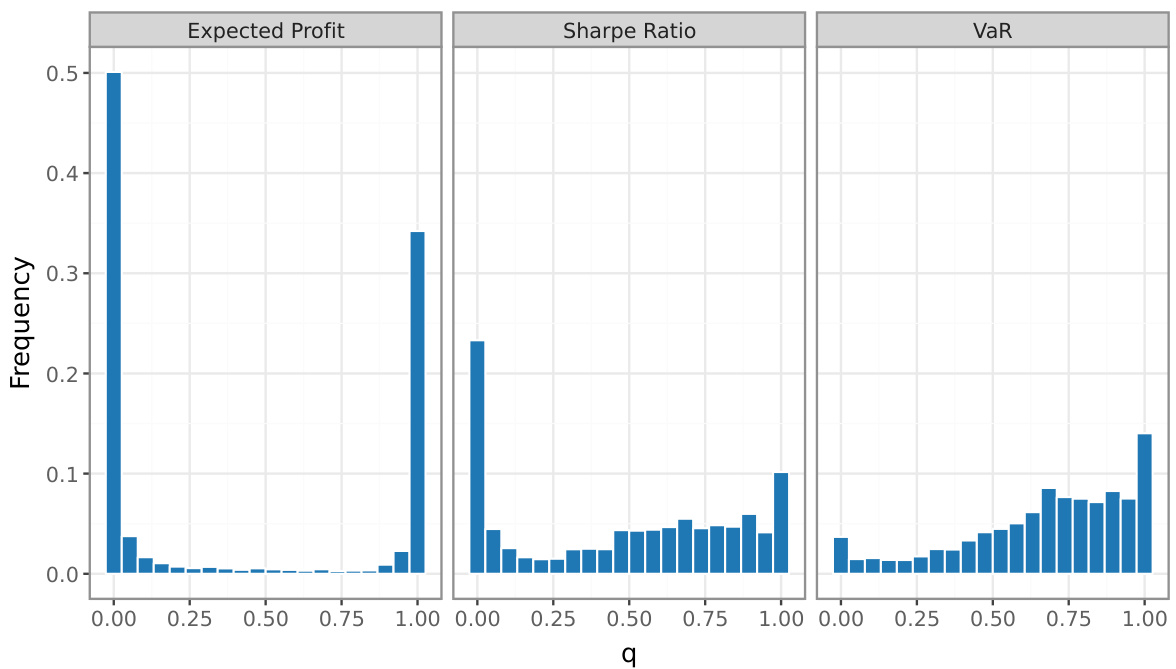The height and width of the screenshot is (669, 1176).
Task: Select the VaR bar at q=0.00
Action: [x=841, y=556]
